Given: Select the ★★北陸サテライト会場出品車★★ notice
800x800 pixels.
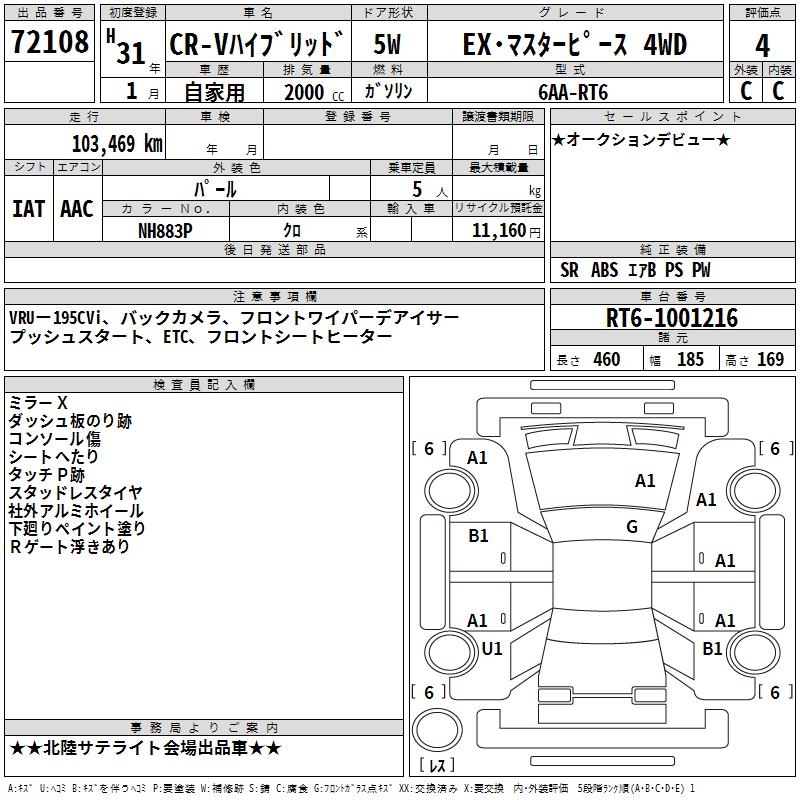Looking at the screenshot, I should [145, 748].
